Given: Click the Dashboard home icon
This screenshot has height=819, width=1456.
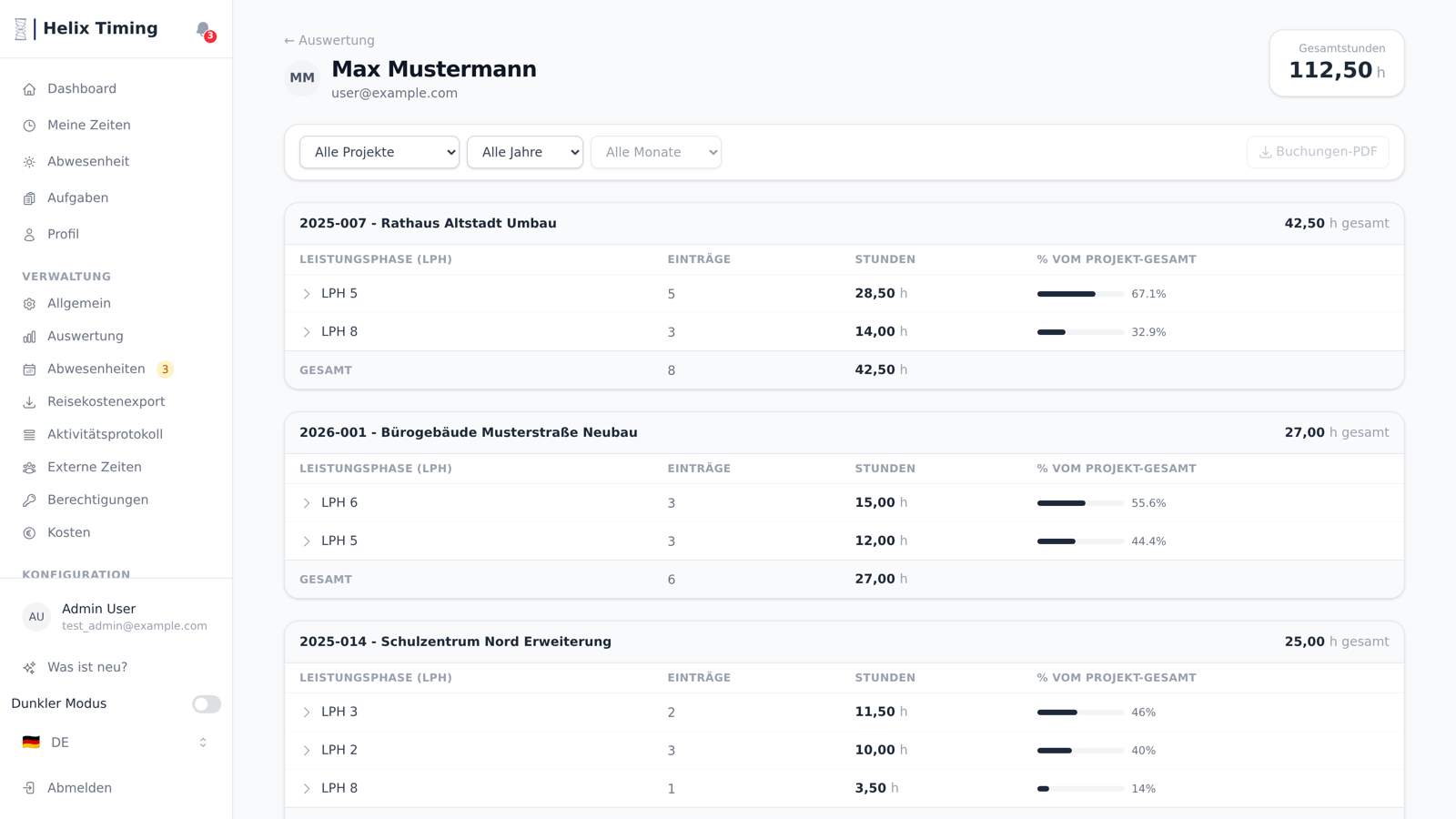Looking at the screenshot, I should (29, 89).
